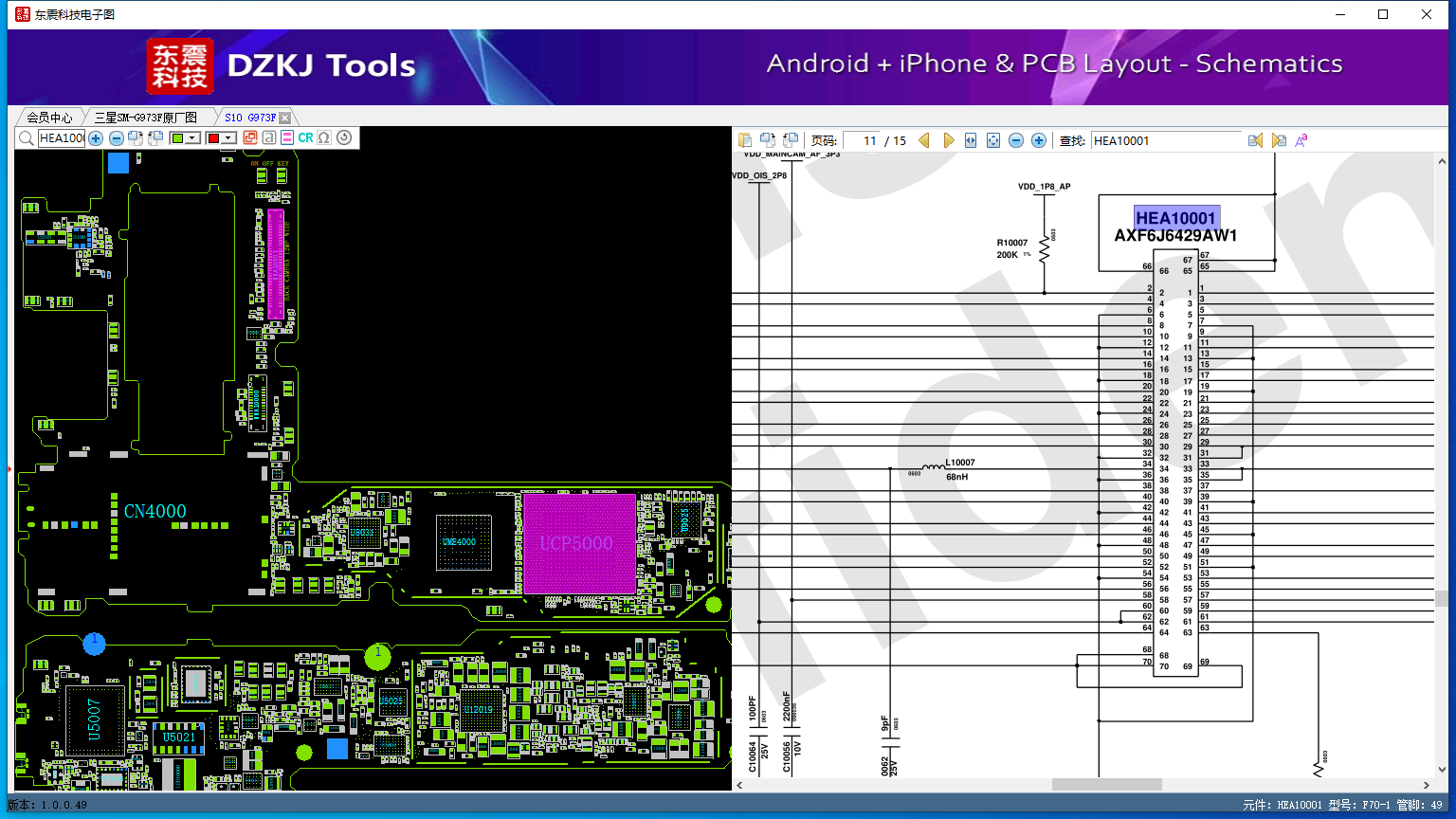Click the schematic page number field
1456x819 pixels.
tap(862, 140)
